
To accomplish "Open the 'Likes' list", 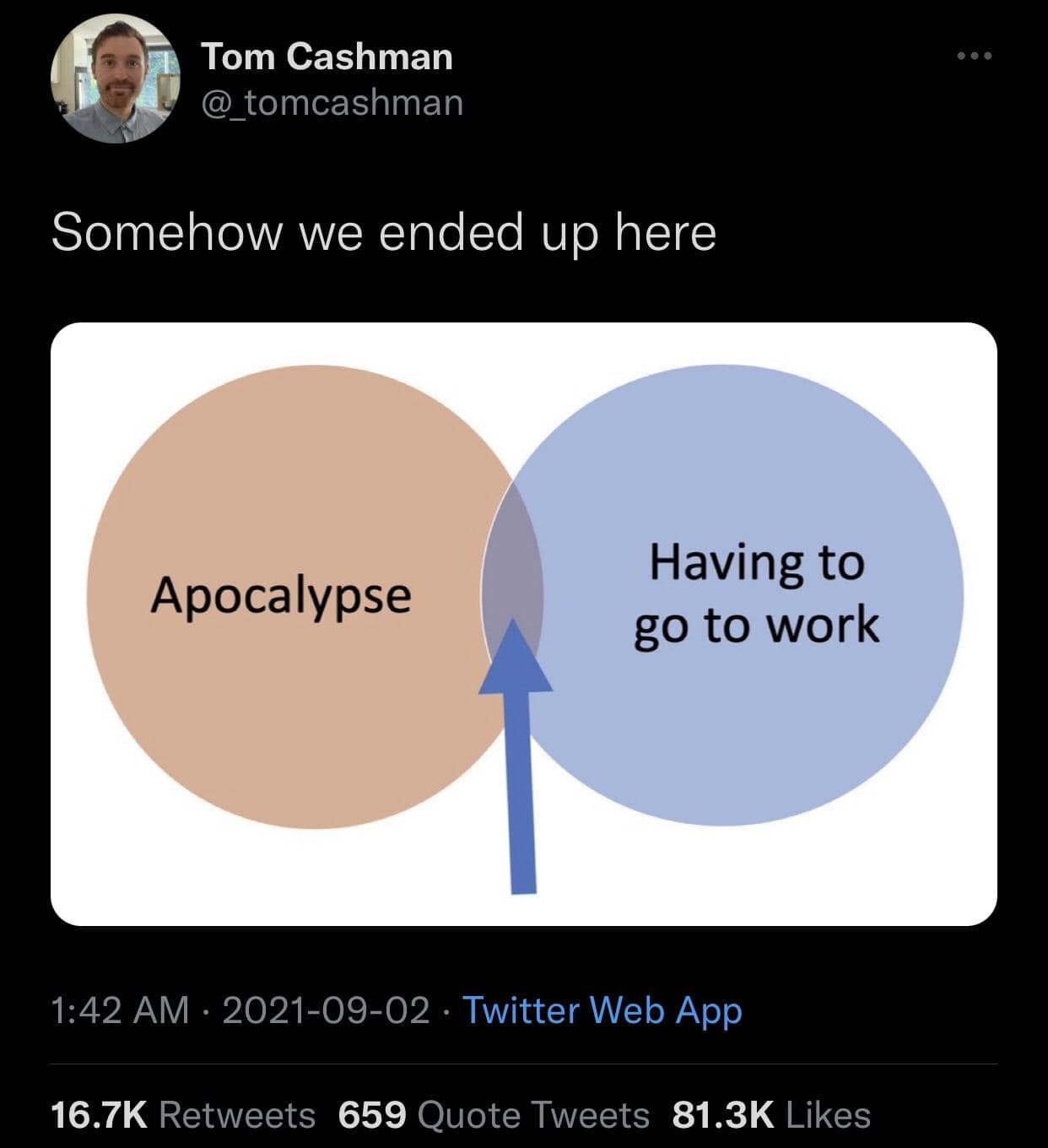I will [x=828, y=1115].
